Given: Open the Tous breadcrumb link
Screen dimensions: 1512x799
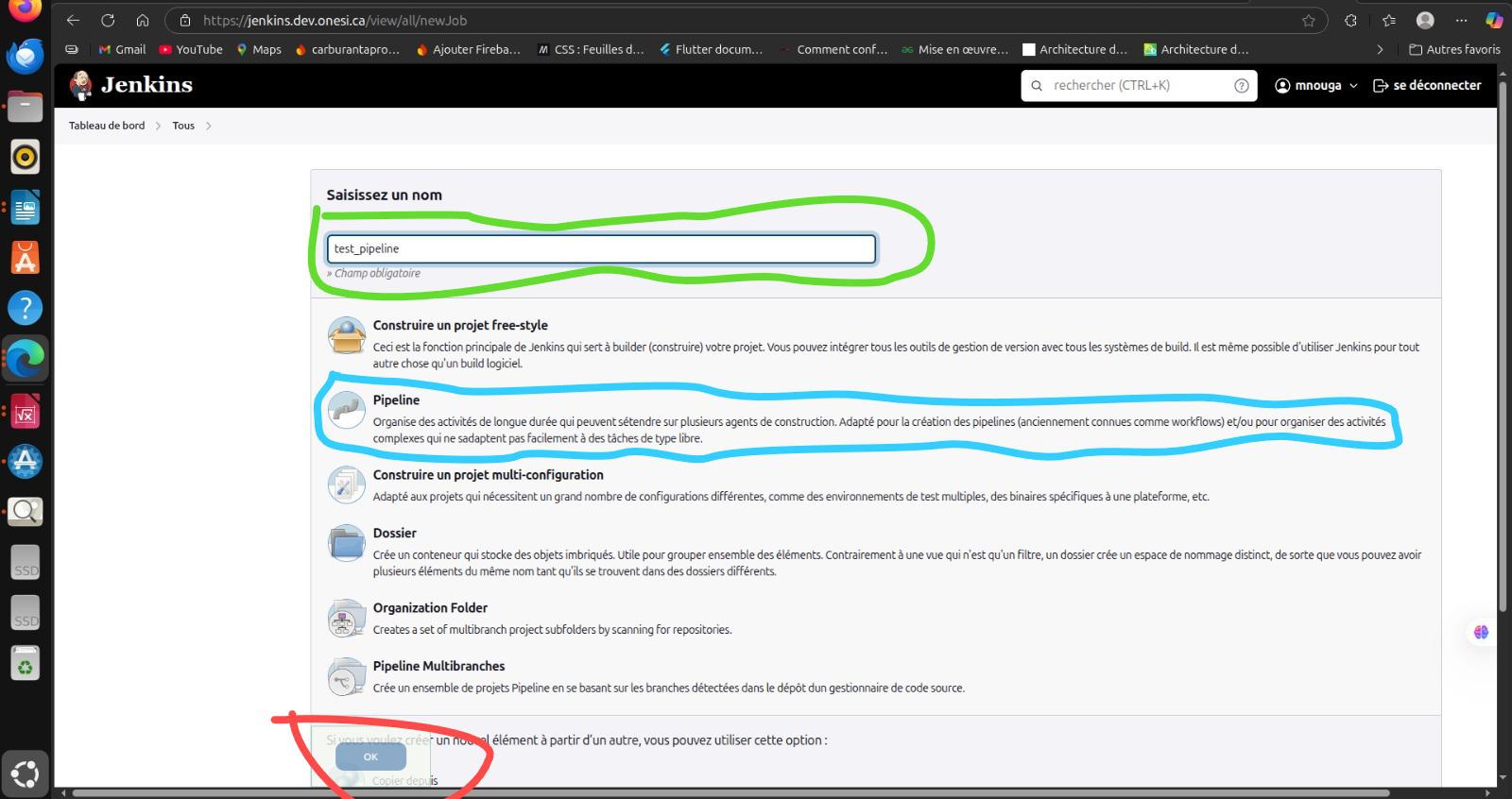Looking at the screenshot, I should 183,126.
